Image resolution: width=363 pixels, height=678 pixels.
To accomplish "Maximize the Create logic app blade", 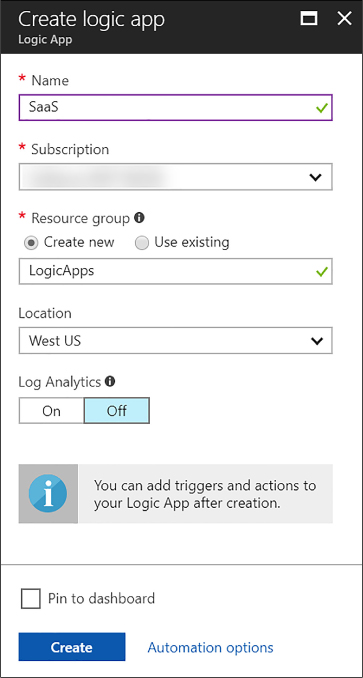I will (309, 18).
